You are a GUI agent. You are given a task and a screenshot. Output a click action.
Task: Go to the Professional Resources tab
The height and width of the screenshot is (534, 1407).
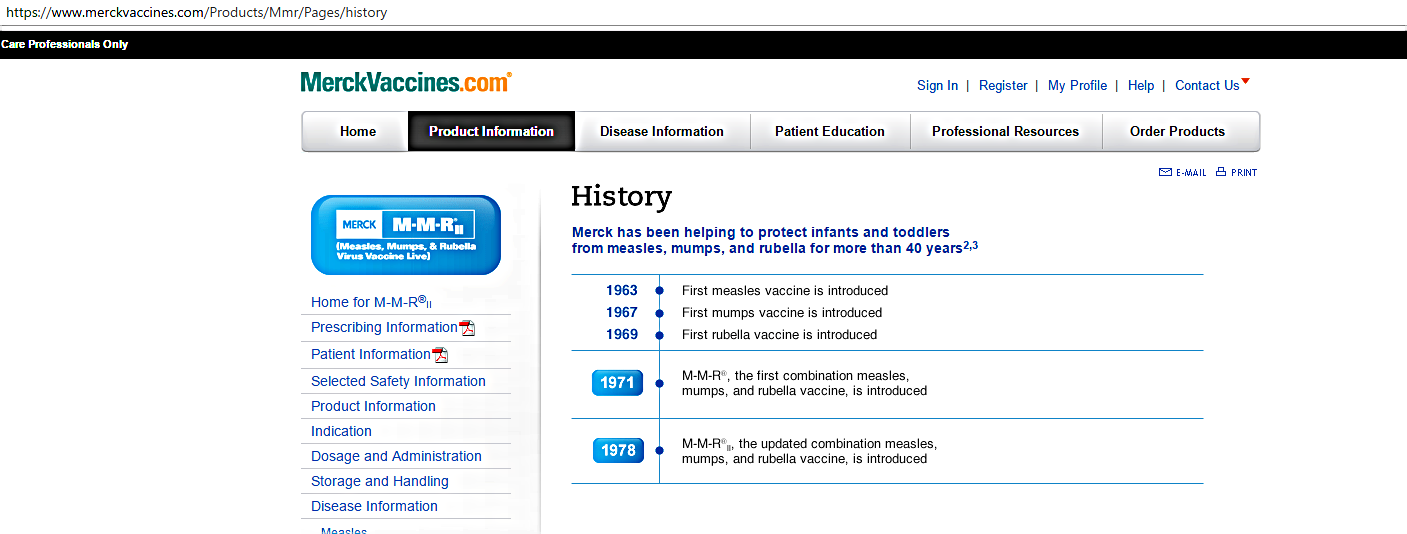(1006, 131)
